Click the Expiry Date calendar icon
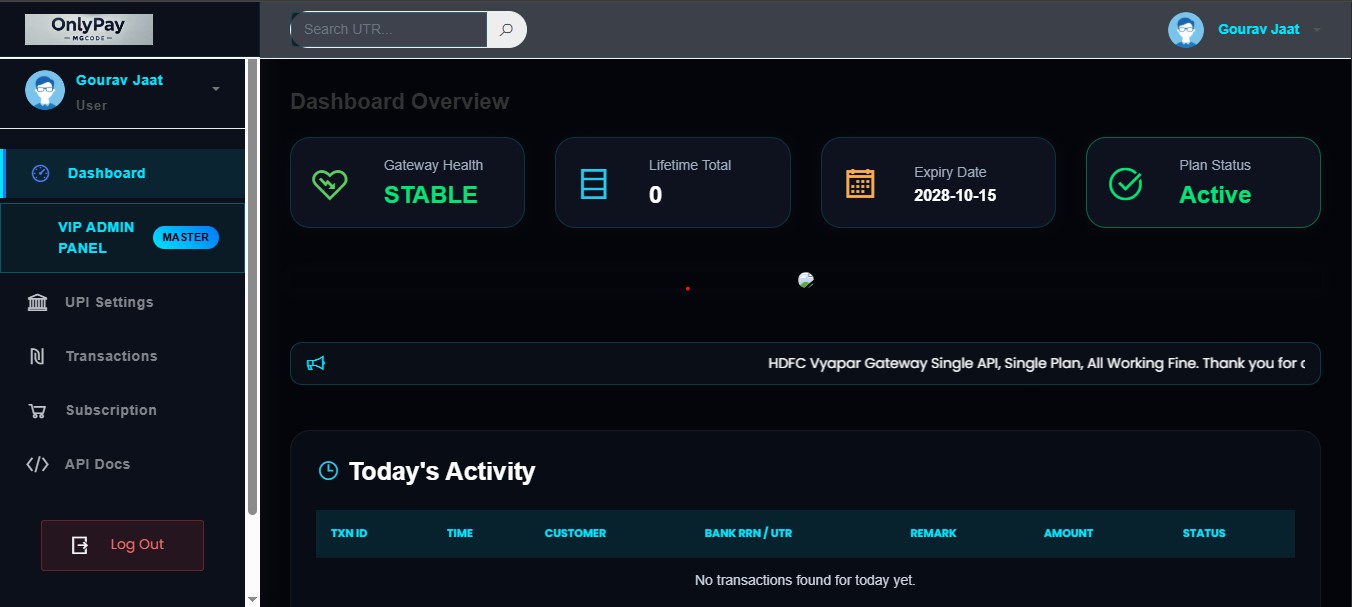Screen dimensions: 1352x607 coord(860,183)
